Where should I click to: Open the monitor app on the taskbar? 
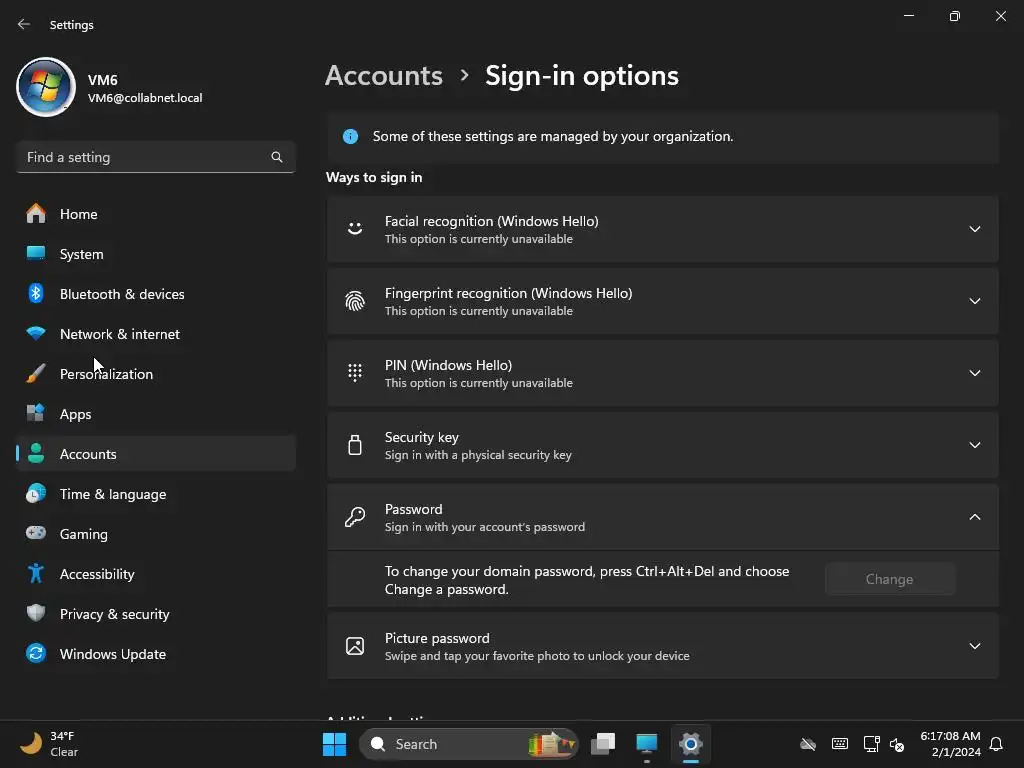(647, 744)
